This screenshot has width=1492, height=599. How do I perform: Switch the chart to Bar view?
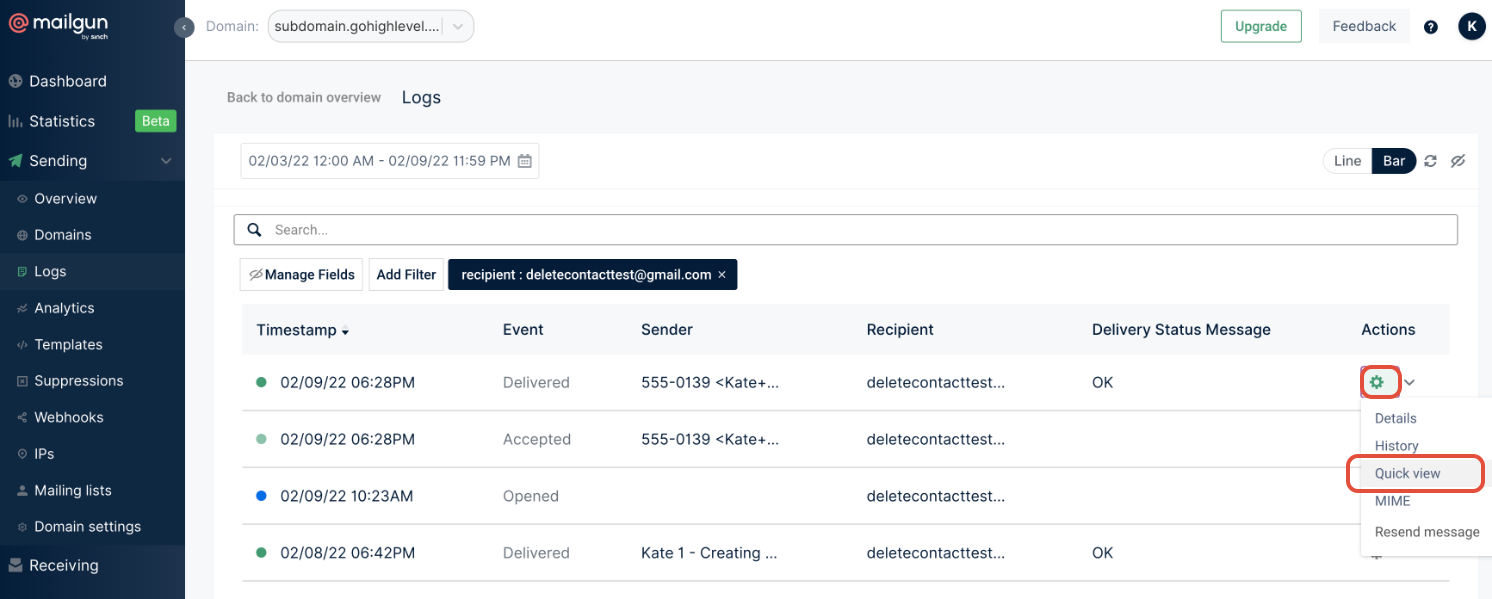point(1394,161)
